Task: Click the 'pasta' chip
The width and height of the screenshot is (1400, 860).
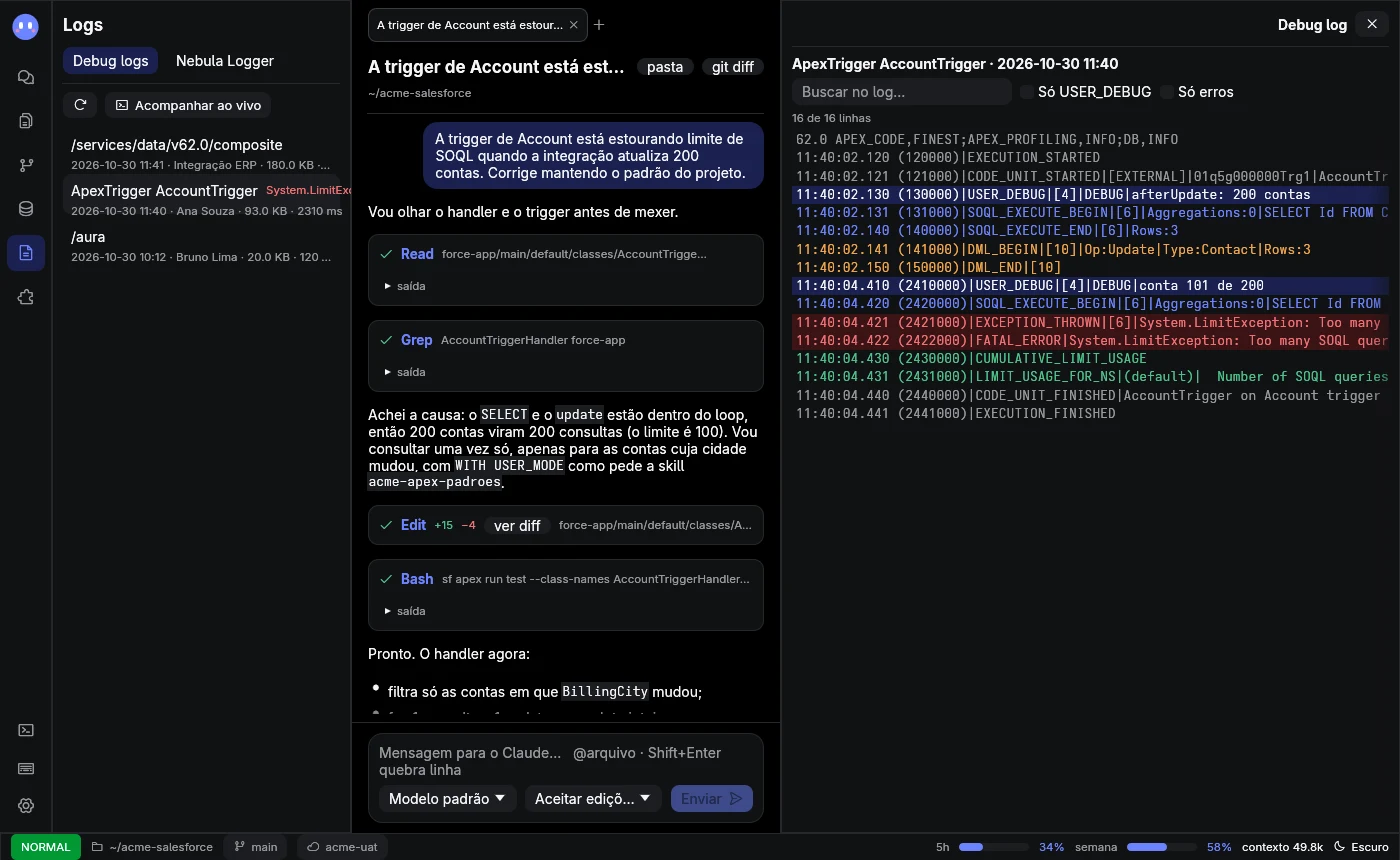Action: tap(665, 67)
